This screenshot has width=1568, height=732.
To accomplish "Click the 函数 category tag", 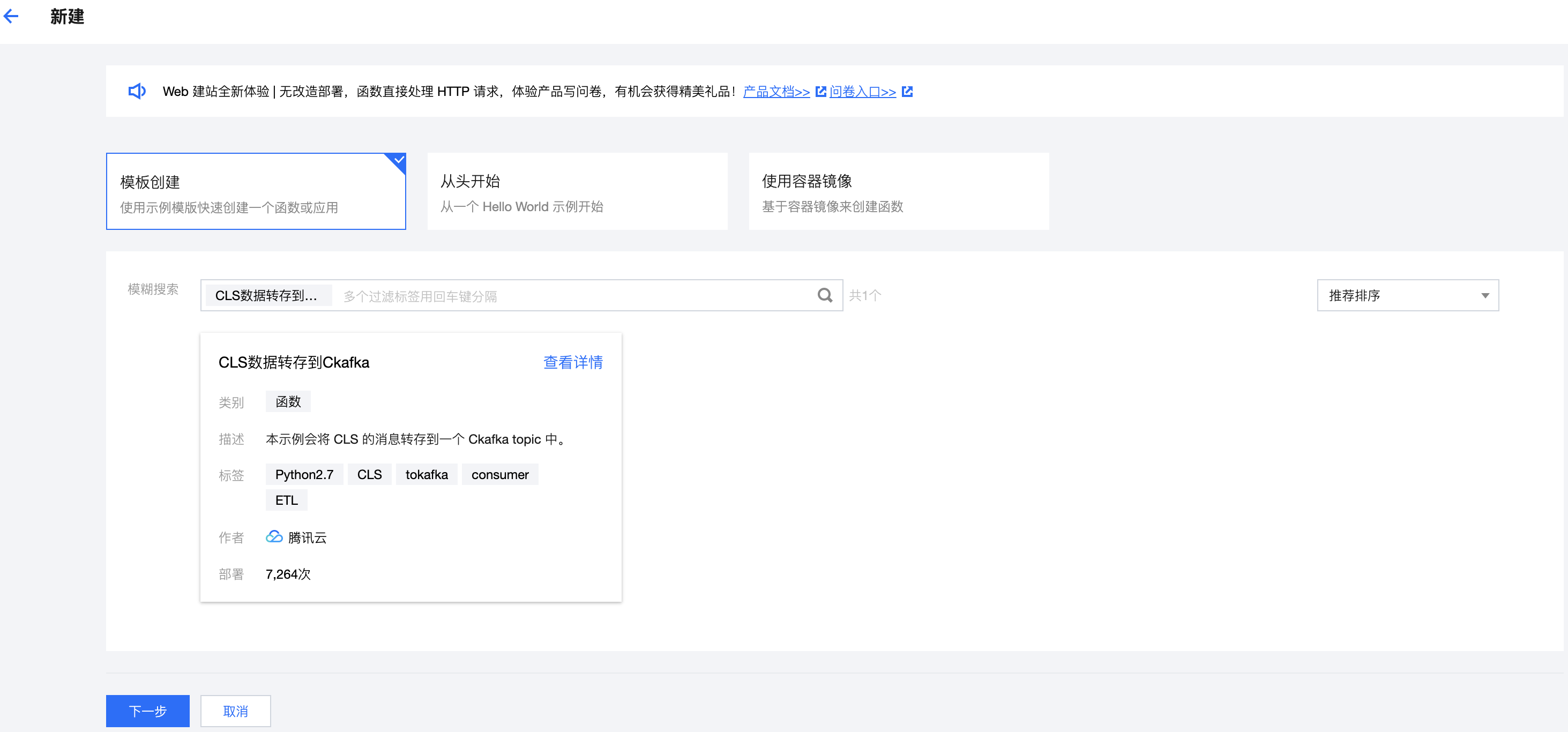I will click(x=288, y=401).
